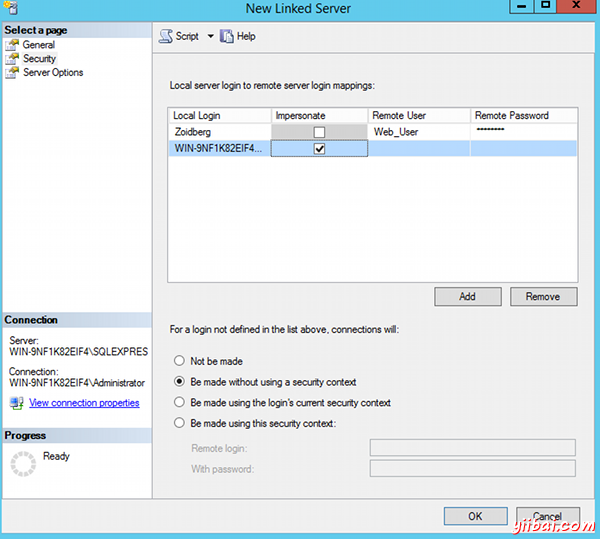
Task: Open the Script dropdown arrow
Action: (x=210, y=36)
